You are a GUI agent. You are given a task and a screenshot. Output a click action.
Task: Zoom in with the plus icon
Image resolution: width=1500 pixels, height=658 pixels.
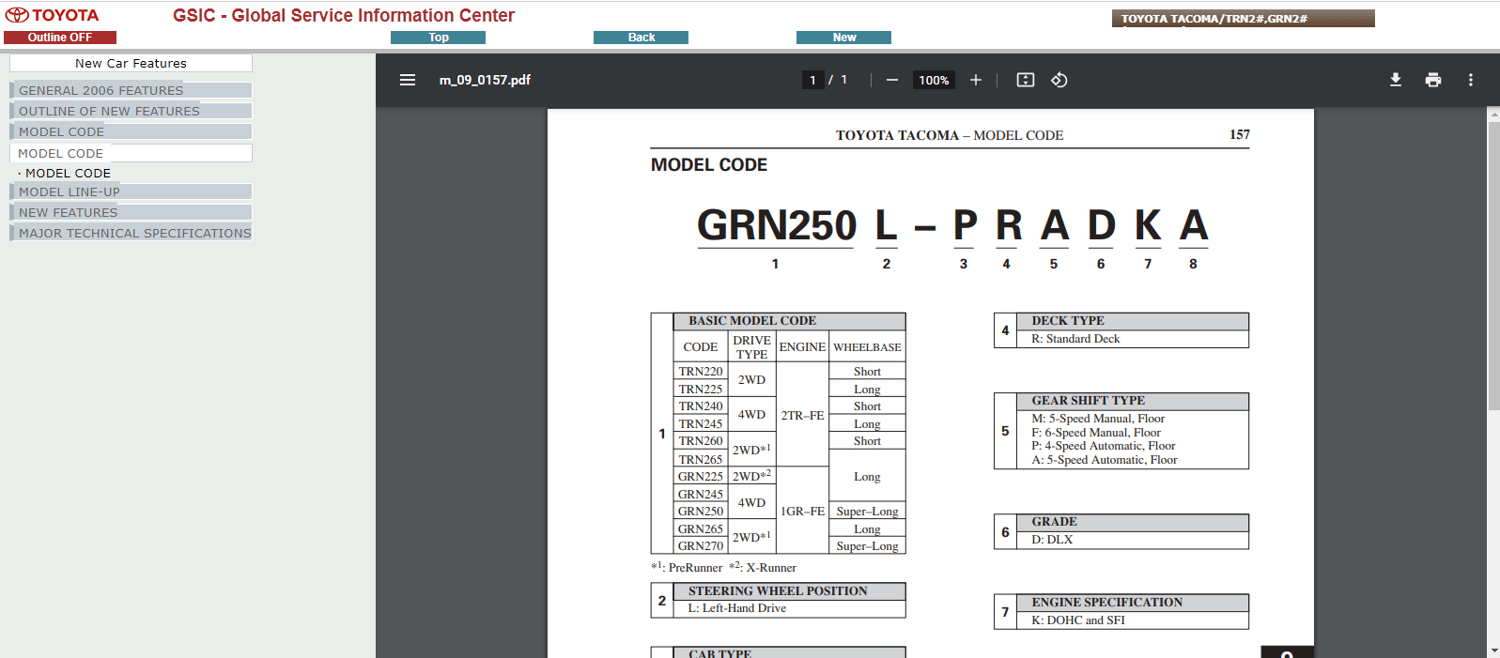pos(976,80)
